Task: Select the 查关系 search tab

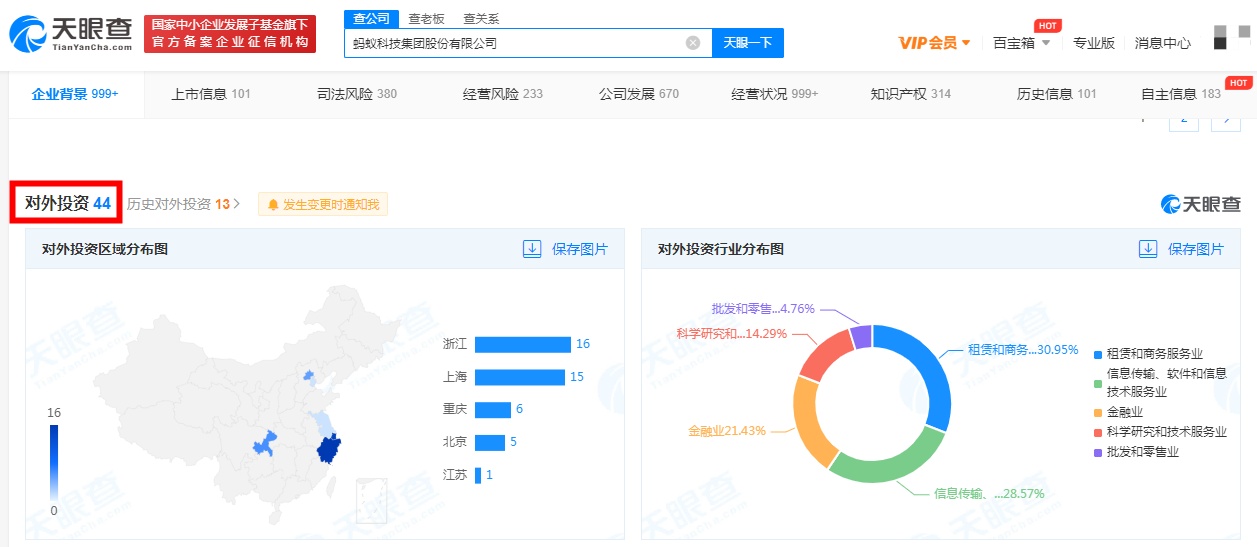Action: [481, 19]
